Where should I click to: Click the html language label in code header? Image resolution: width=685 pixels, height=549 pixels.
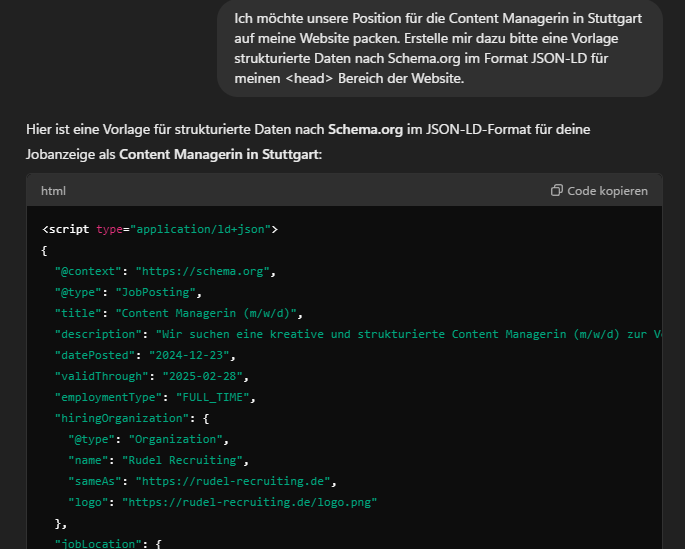pyautogui.click(x=53, y=191)
